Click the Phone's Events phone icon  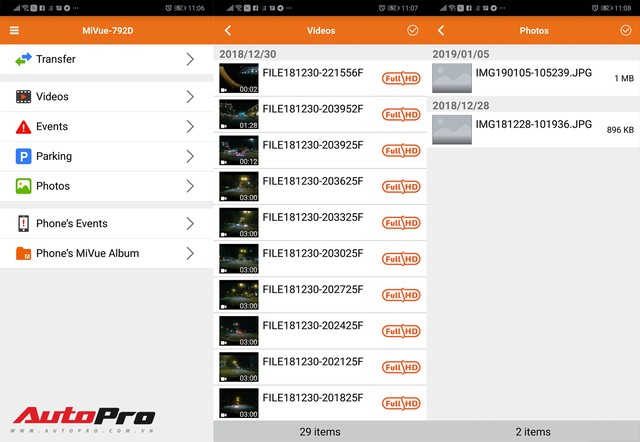[x=23, y=224]
